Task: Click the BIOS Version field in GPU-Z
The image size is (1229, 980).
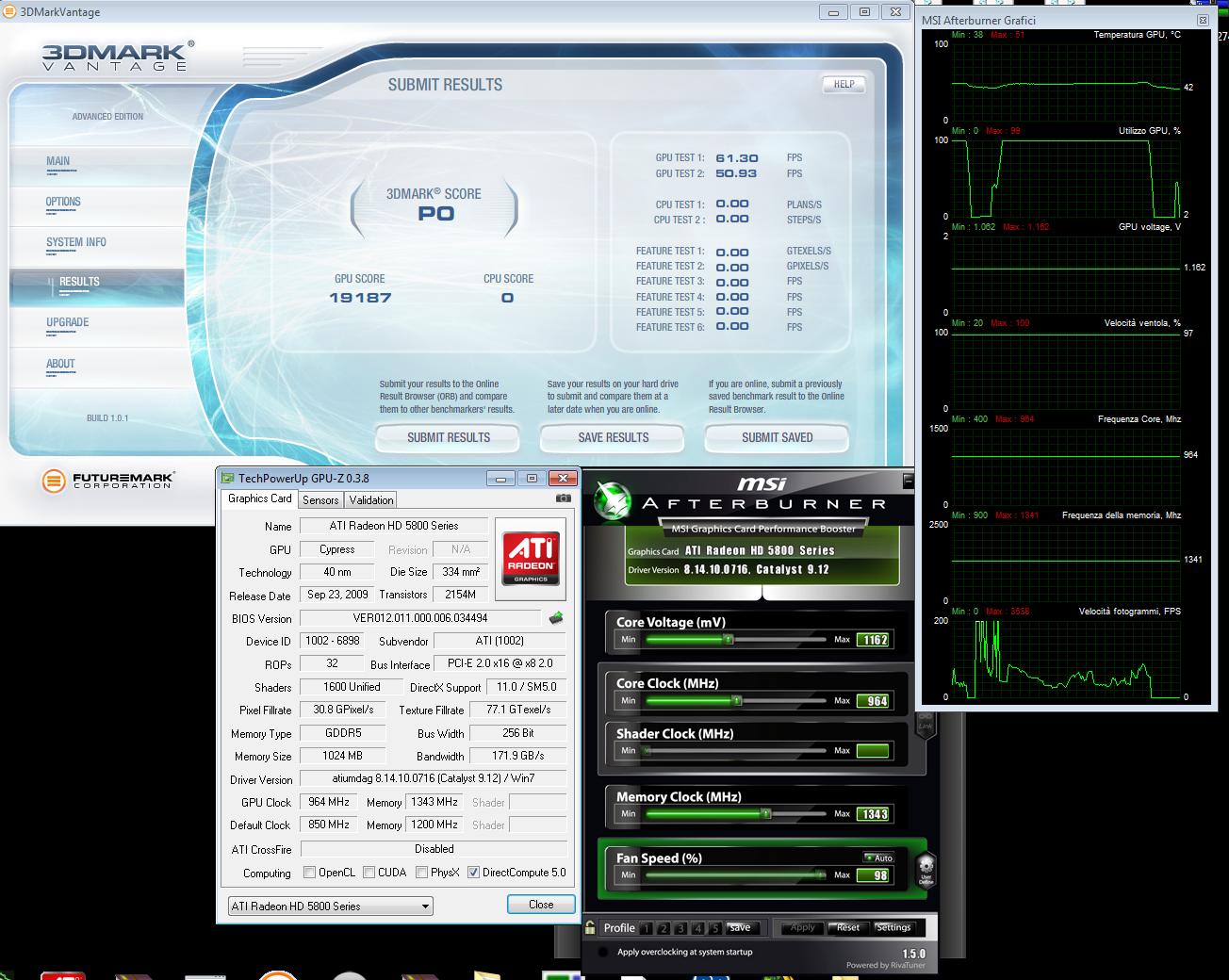Action: point(420,618)
